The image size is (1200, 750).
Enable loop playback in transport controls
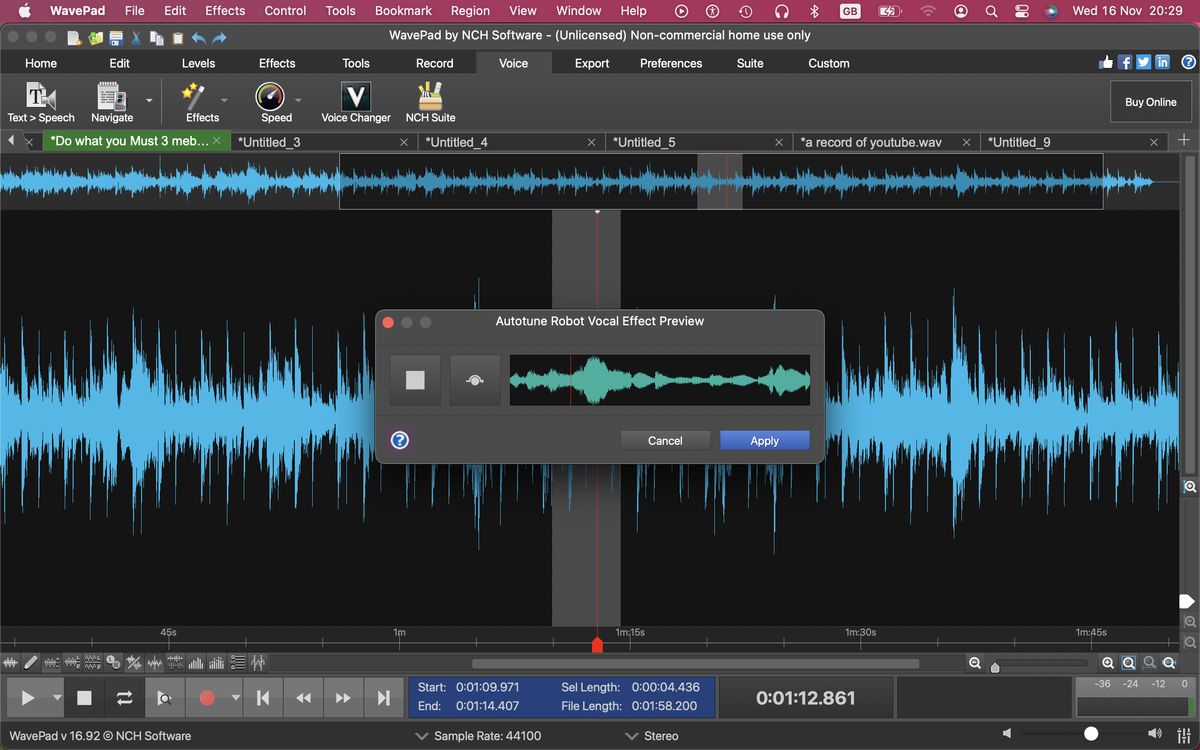(x=122, y=697)
